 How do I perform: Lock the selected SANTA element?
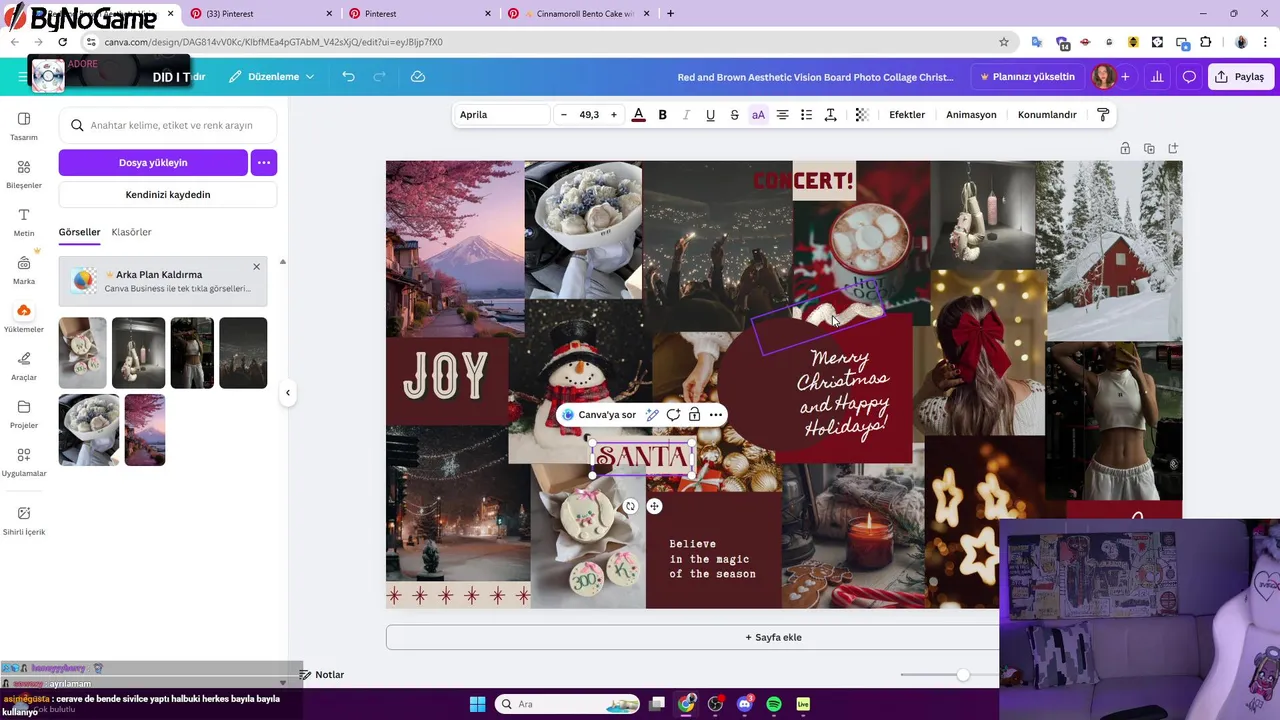[x=694, y=415]
